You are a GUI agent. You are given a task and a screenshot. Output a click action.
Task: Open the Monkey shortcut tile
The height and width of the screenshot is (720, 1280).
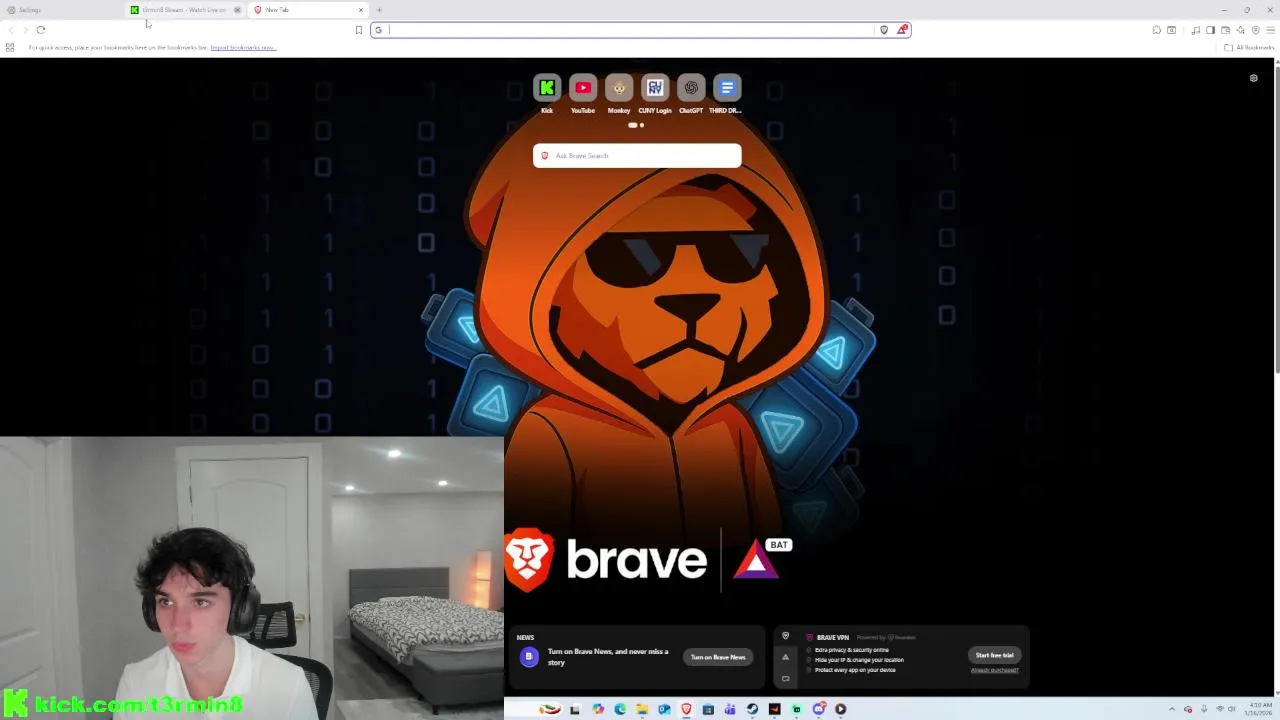click(619, 88)
